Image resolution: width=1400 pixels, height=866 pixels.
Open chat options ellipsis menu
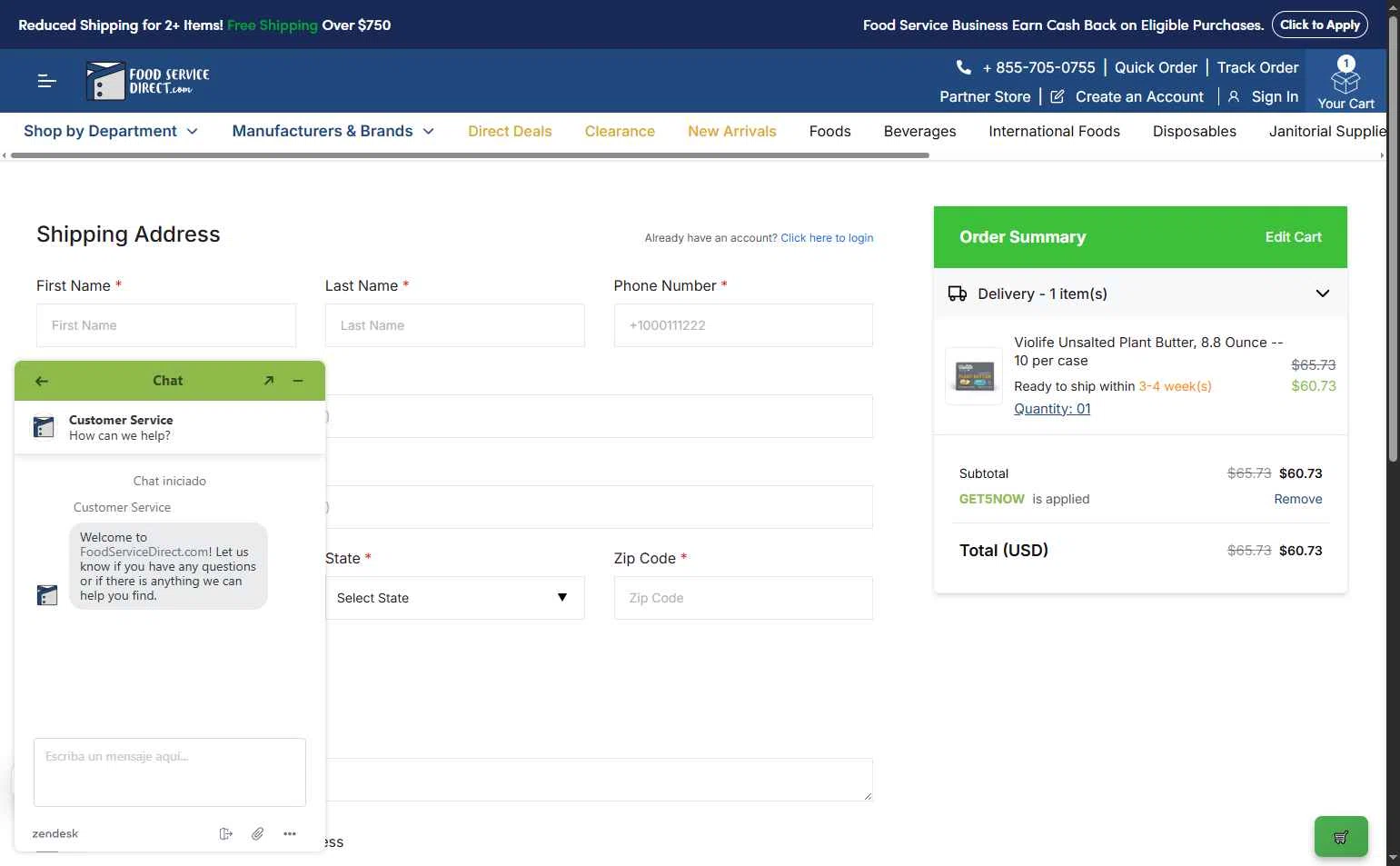[x=290, y=833]
